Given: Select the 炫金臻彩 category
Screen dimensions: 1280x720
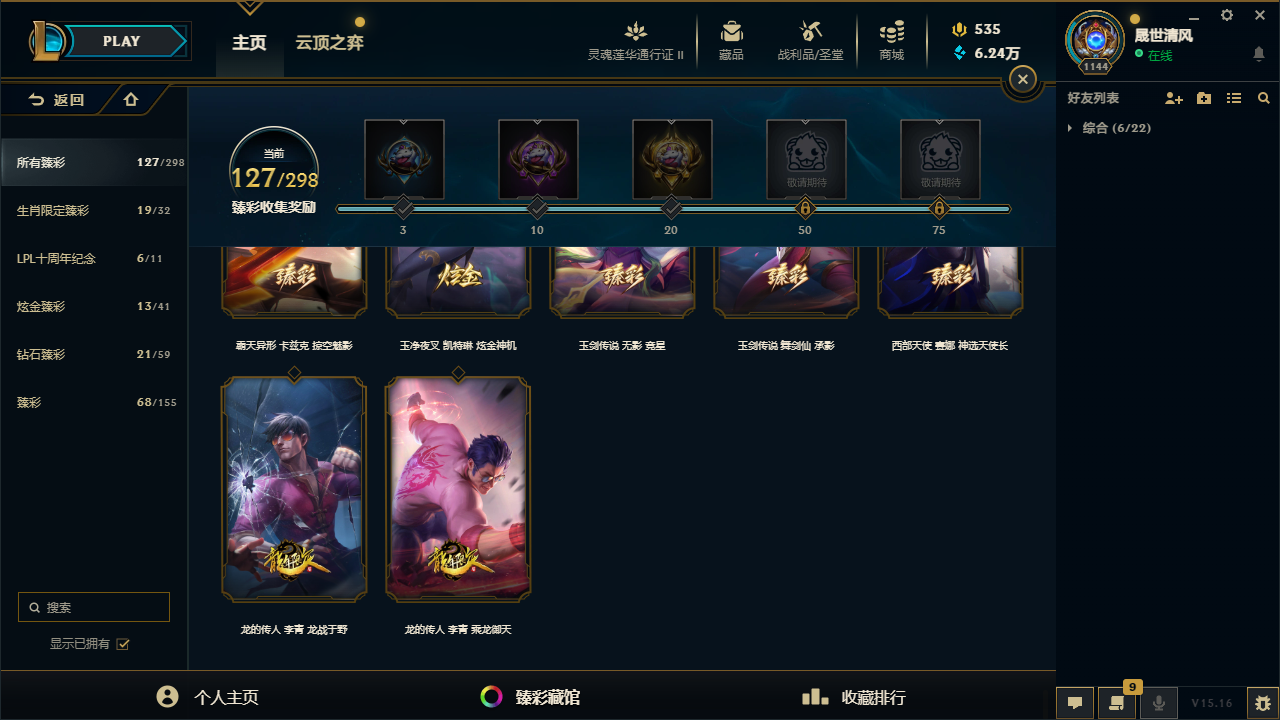Looking at the screenshot, I should coord(93,306).
